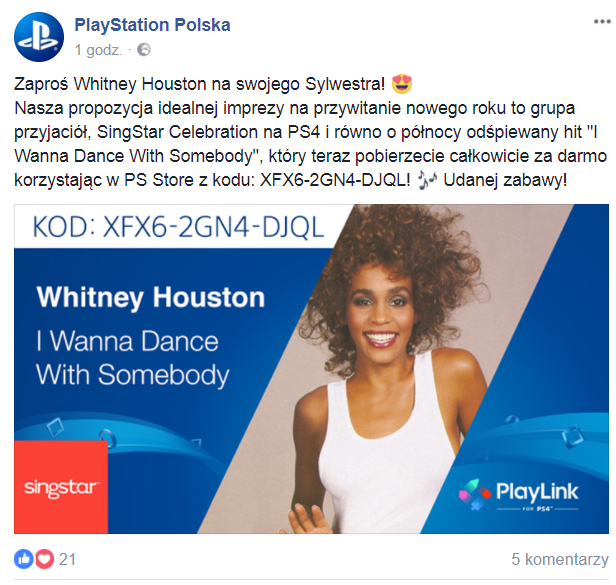The width and height of the screenshot is (616, 585).
Task: Click the blue thumbs-up Like reaction icon
Action: pyautogui.click(x=24, y=559)
